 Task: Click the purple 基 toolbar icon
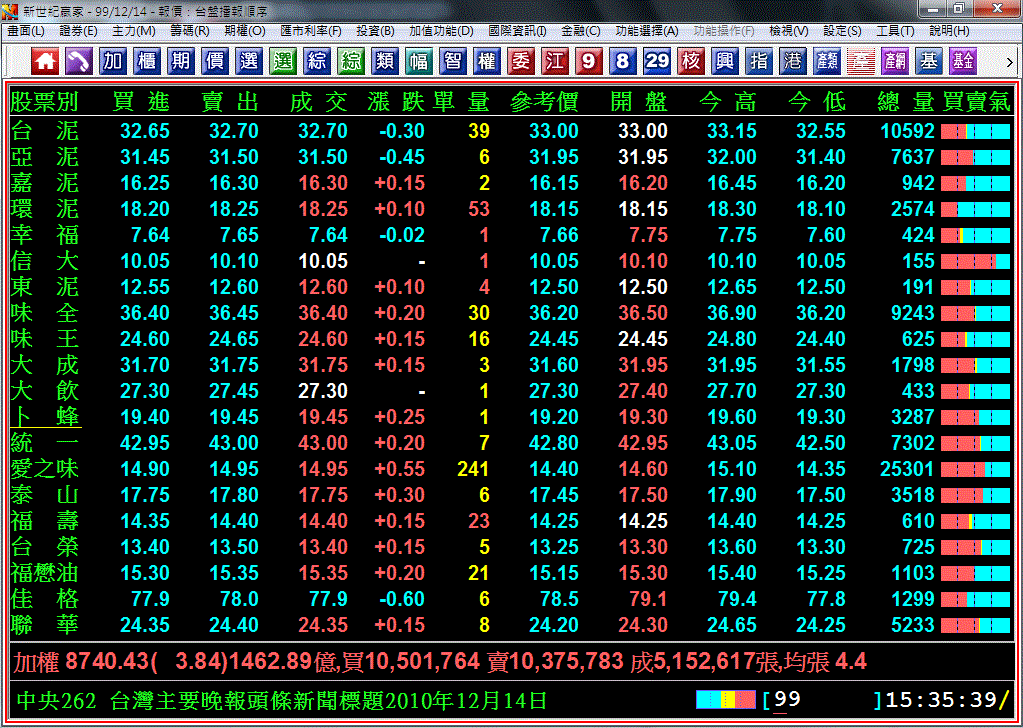pyautogui.click(x=929, y=61)
